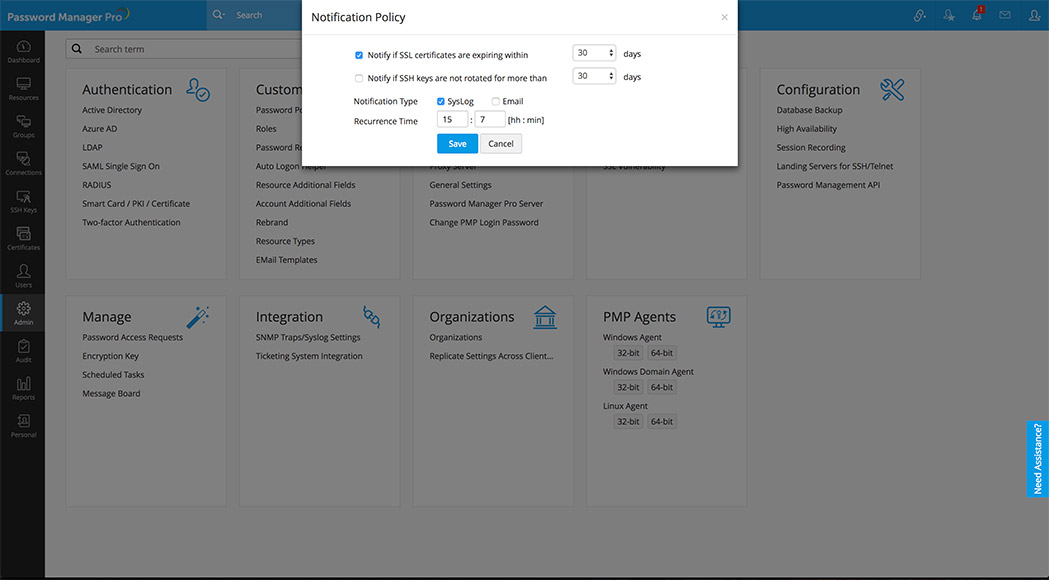Click the Configuration tools icon
Image resolution: width=1049 pixels, height=580 pixels.
(892, 90)
